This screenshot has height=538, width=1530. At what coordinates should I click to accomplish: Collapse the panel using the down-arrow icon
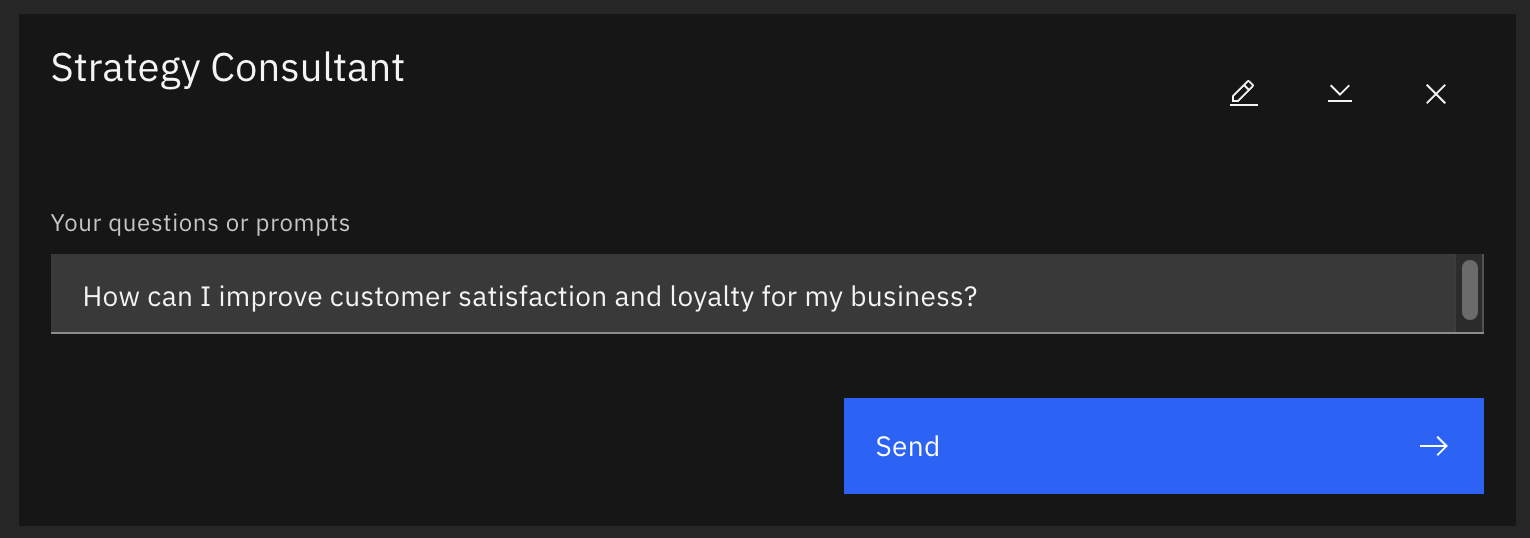1339,94
